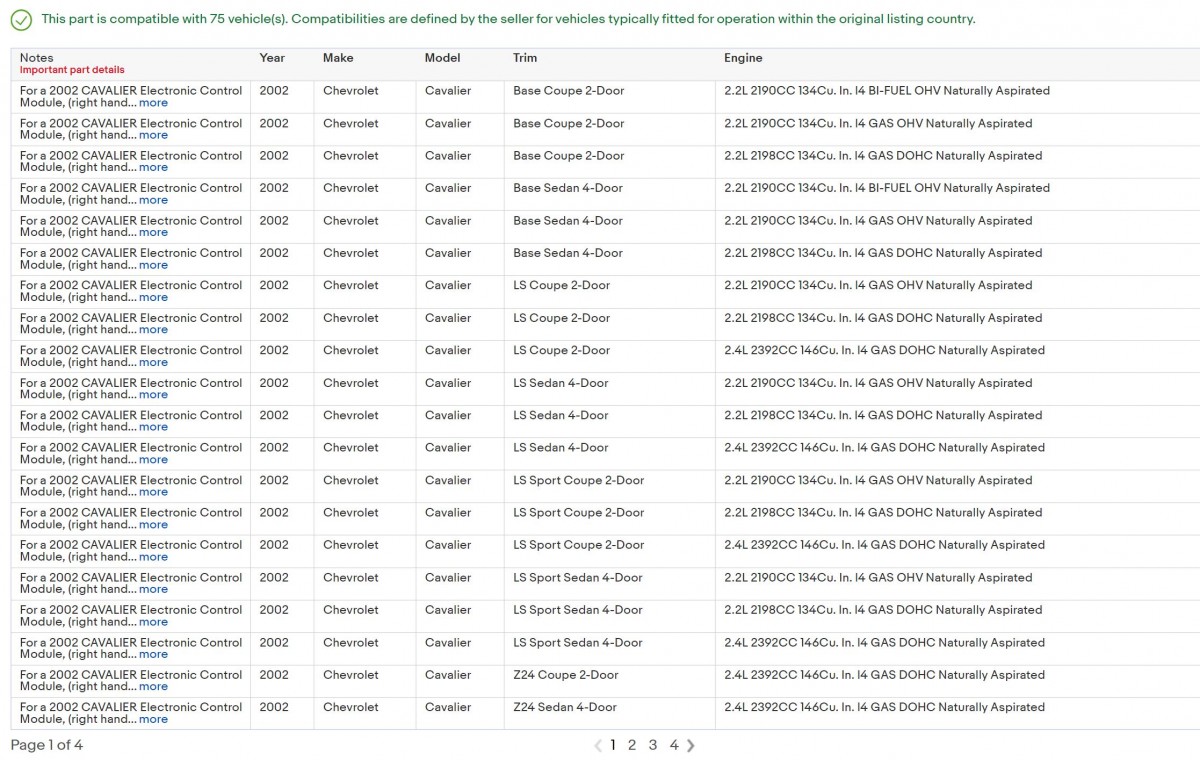Click the Notes column header
The width and height of the screenshot is (1200, 760).
pyautogui.click(x=37, y=58)
